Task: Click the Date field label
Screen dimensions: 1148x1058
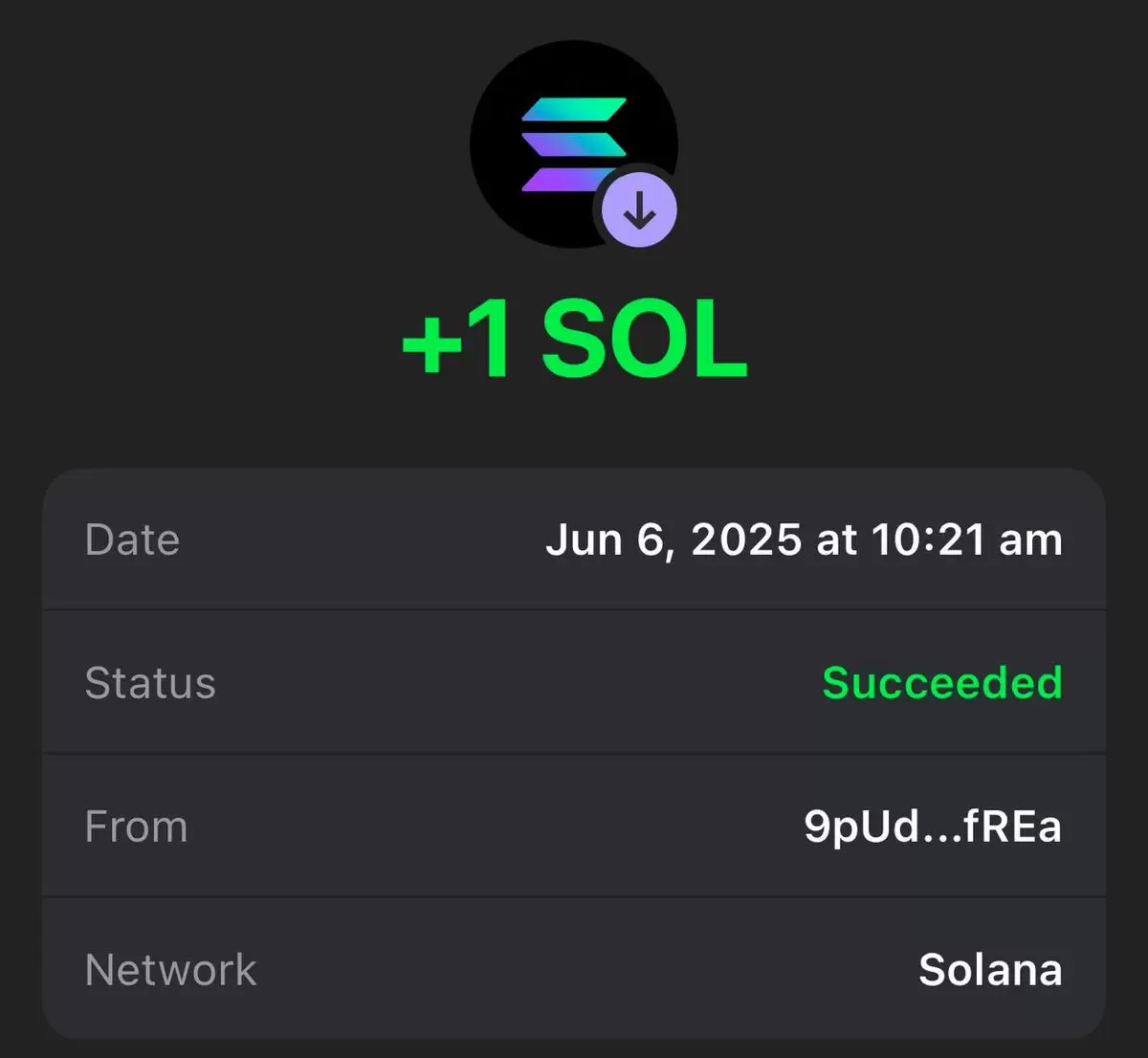Action: click(132, 540)
